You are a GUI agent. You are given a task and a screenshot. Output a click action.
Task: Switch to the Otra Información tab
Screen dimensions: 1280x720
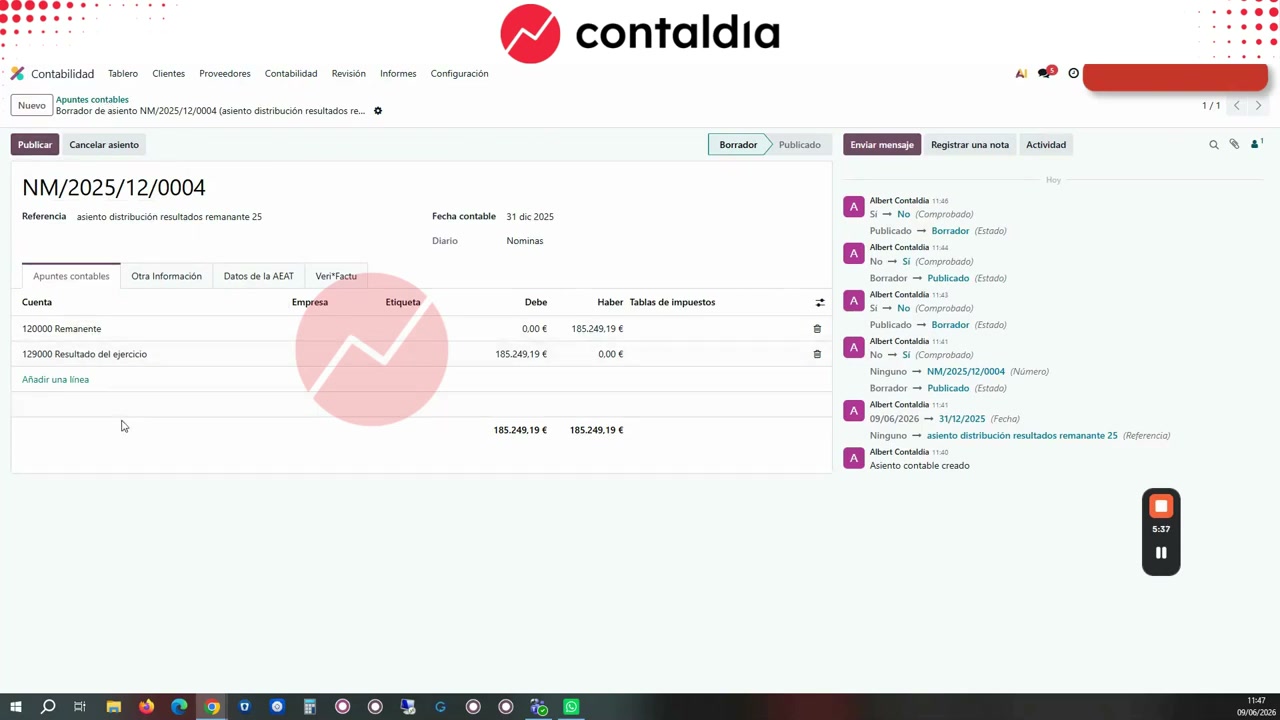tap(166, 276)
